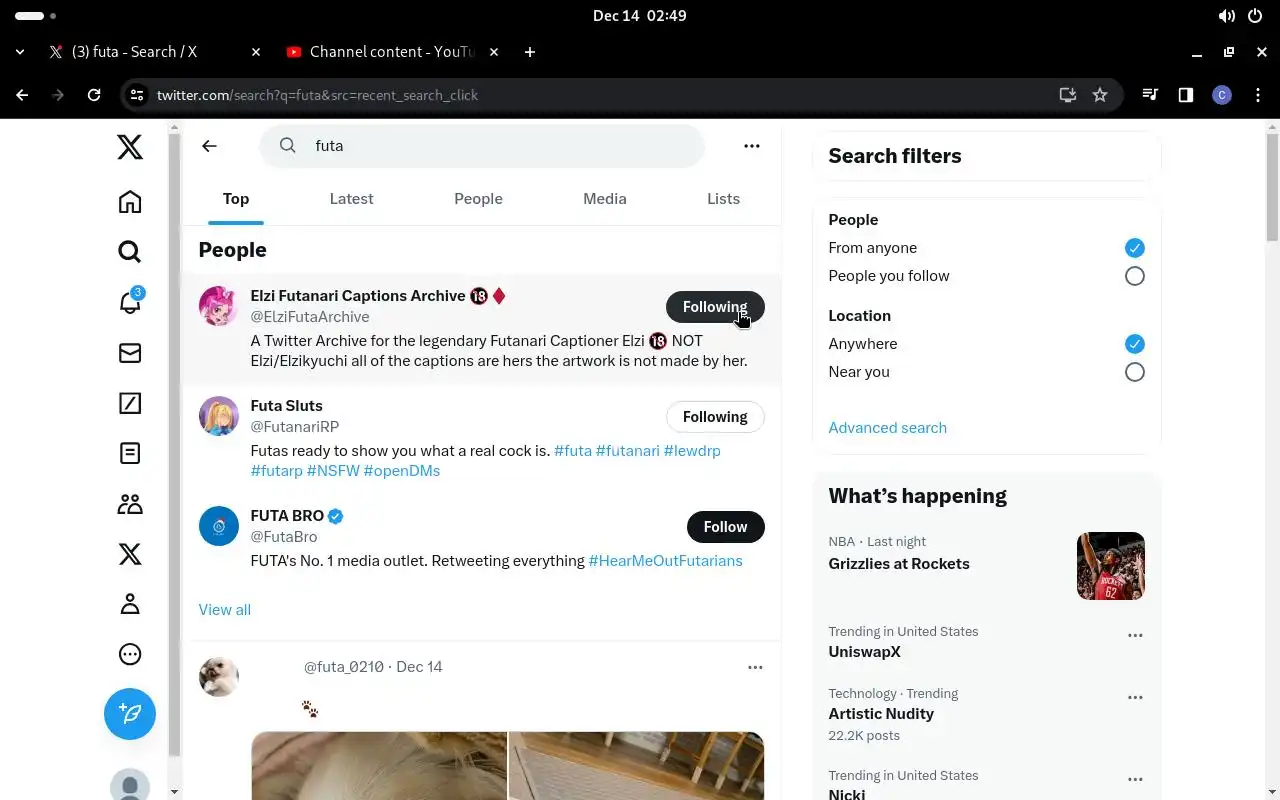Go to Home via house icon

130,202
